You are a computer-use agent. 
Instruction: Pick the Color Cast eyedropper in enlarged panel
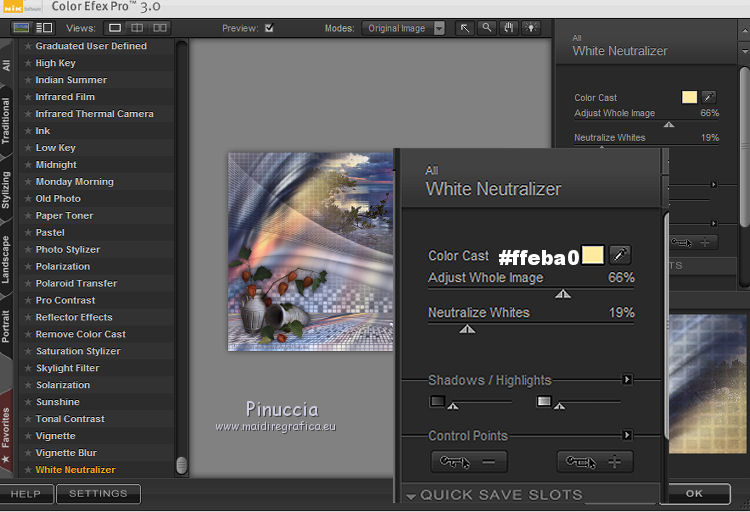(x=620, y=255)
